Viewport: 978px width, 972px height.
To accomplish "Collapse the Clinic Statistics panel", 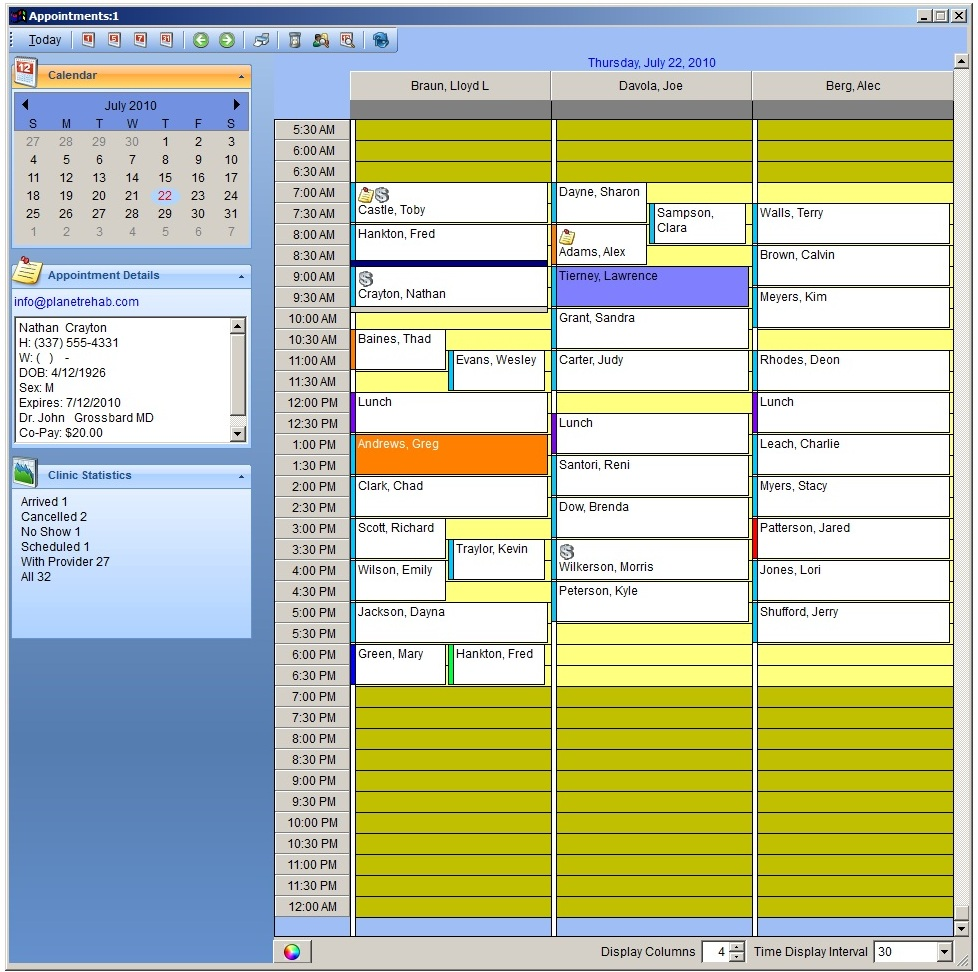I will tap(240, 475).
